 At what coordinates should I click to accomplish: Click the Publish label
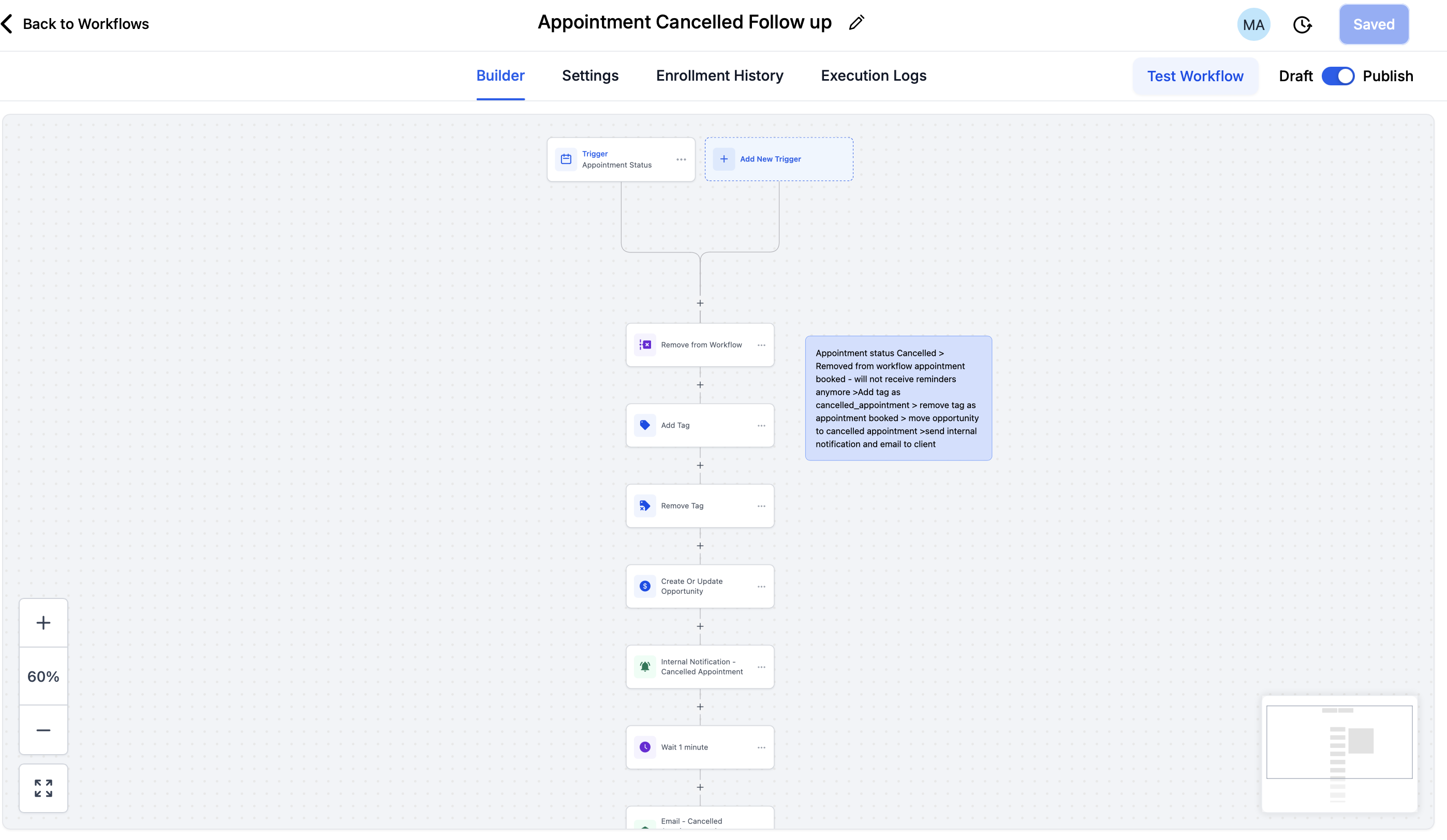click(1388, 76)
